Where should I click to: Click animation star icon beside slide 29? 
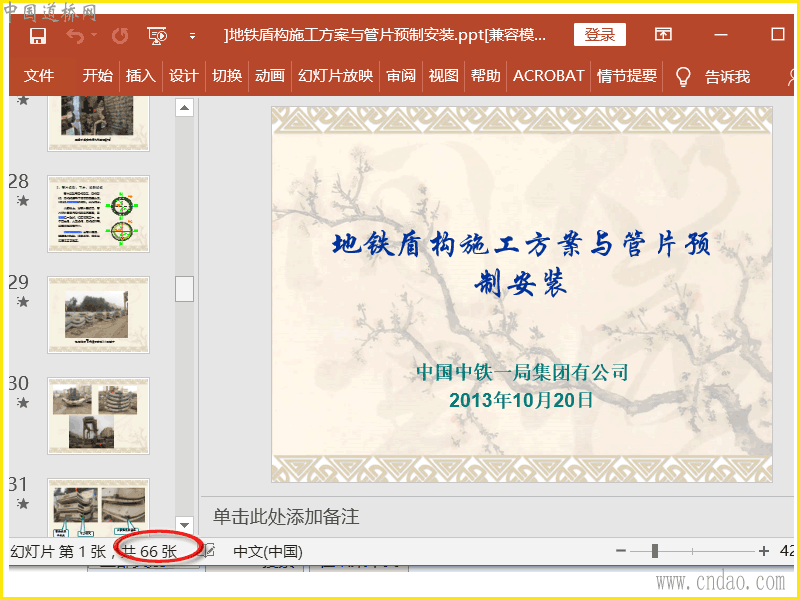point(22,302)
